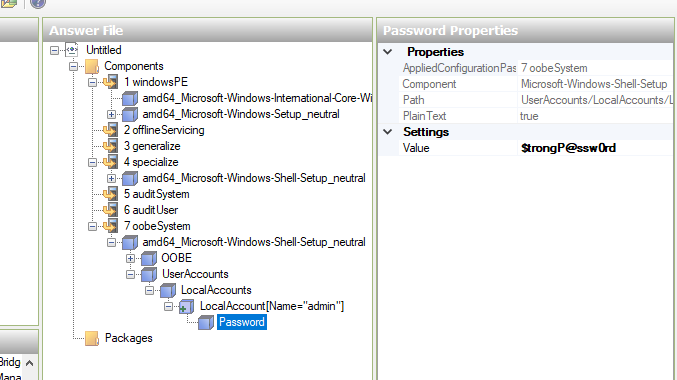Click the 3 generalize pass icon
The width and height of the screenshot is (677, 380).
pos(111,146)
